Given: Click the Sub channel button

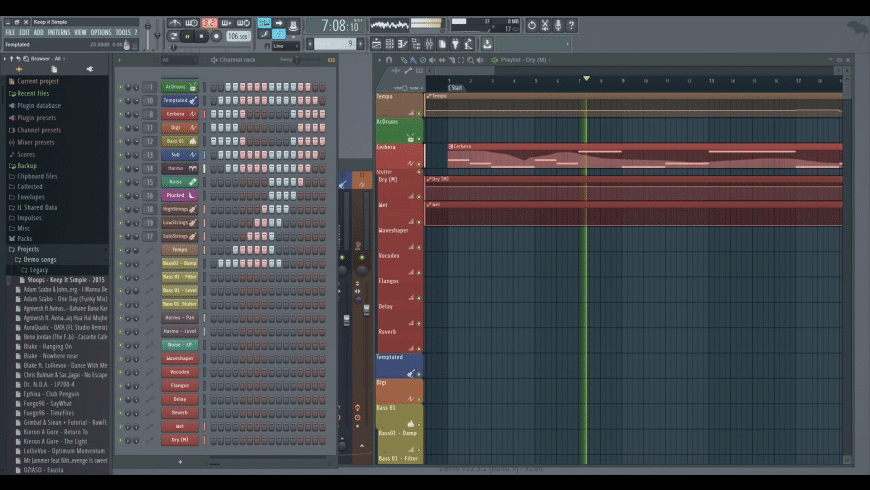Looking at the screenshot, I should (180, 155).
